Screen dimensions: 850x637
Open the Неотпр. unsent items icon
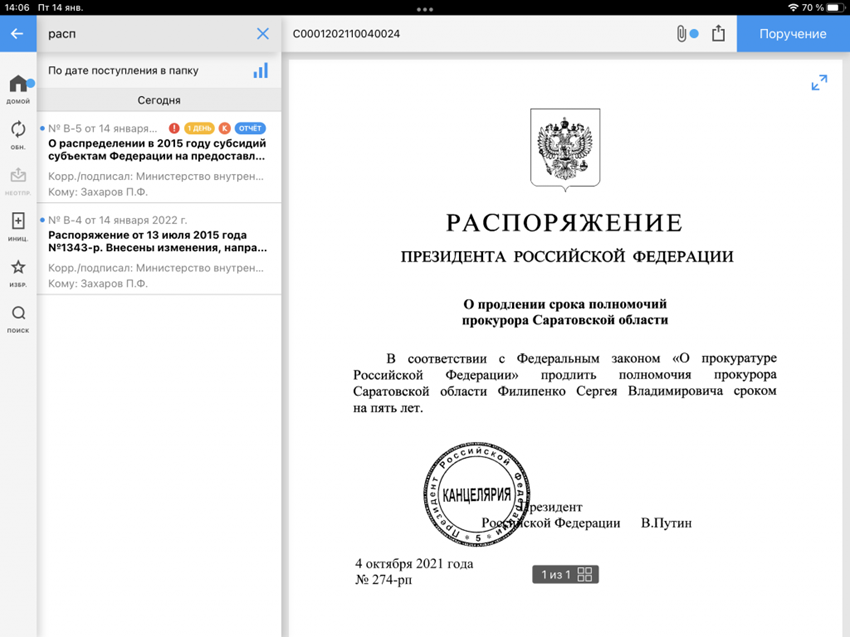[x=18, y=181]
